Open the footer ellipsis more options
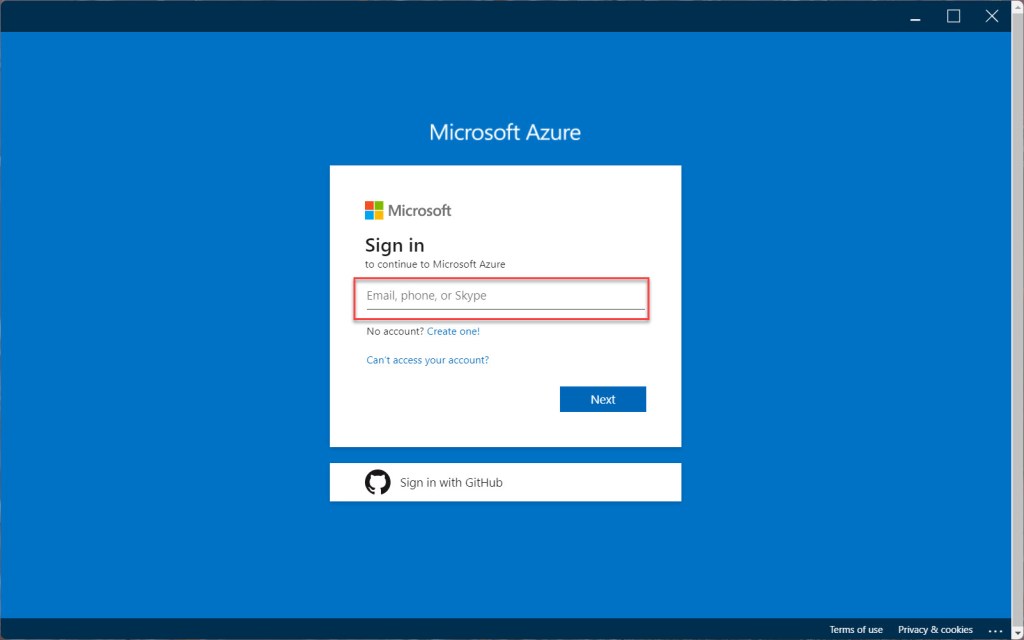Viewport: 1024px width, 640px height. tap(994, 630)
